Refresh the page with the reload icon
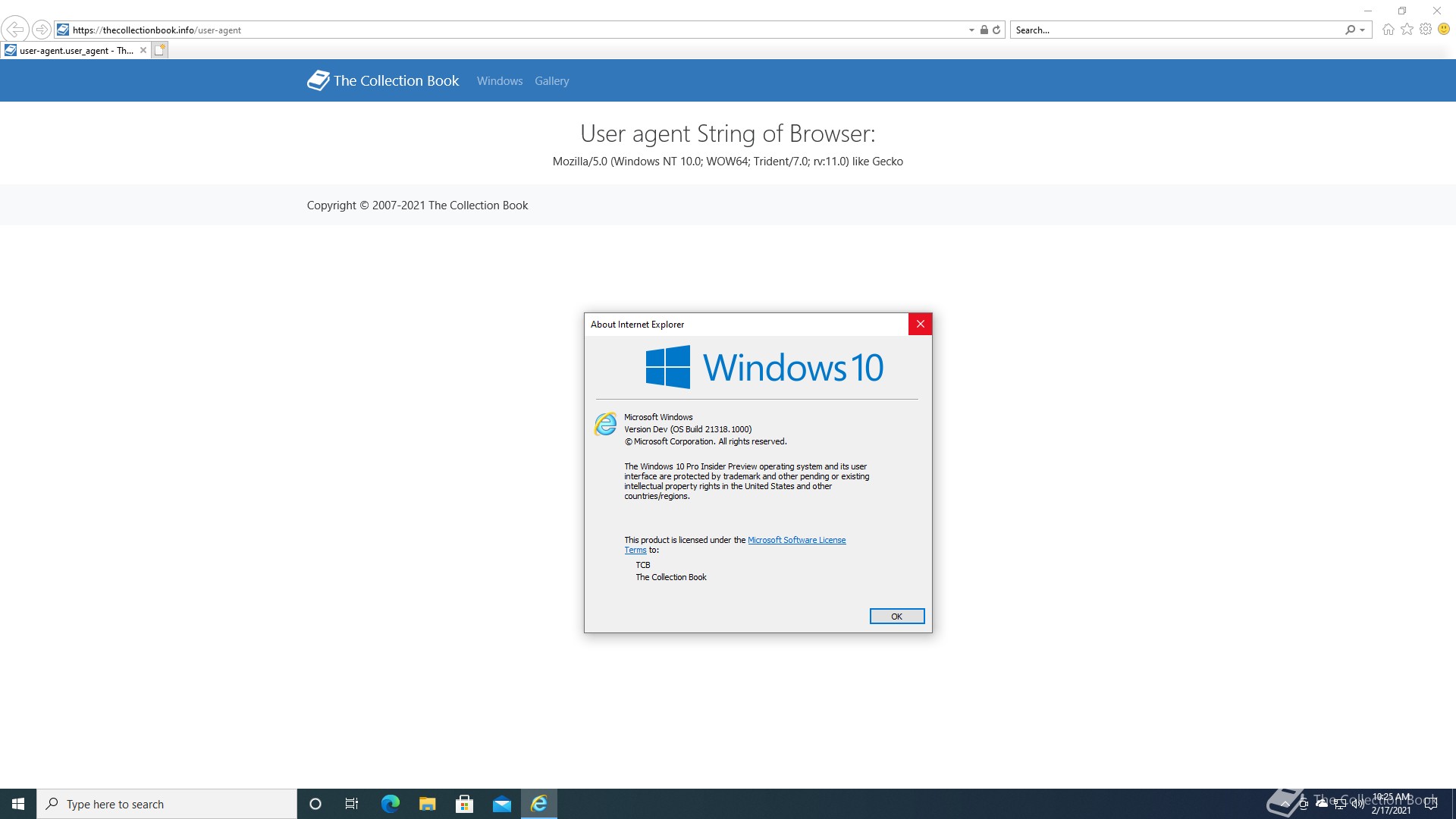Image resolution: width=1456 pixels, height=819 pixels. (x=996, y=30)
